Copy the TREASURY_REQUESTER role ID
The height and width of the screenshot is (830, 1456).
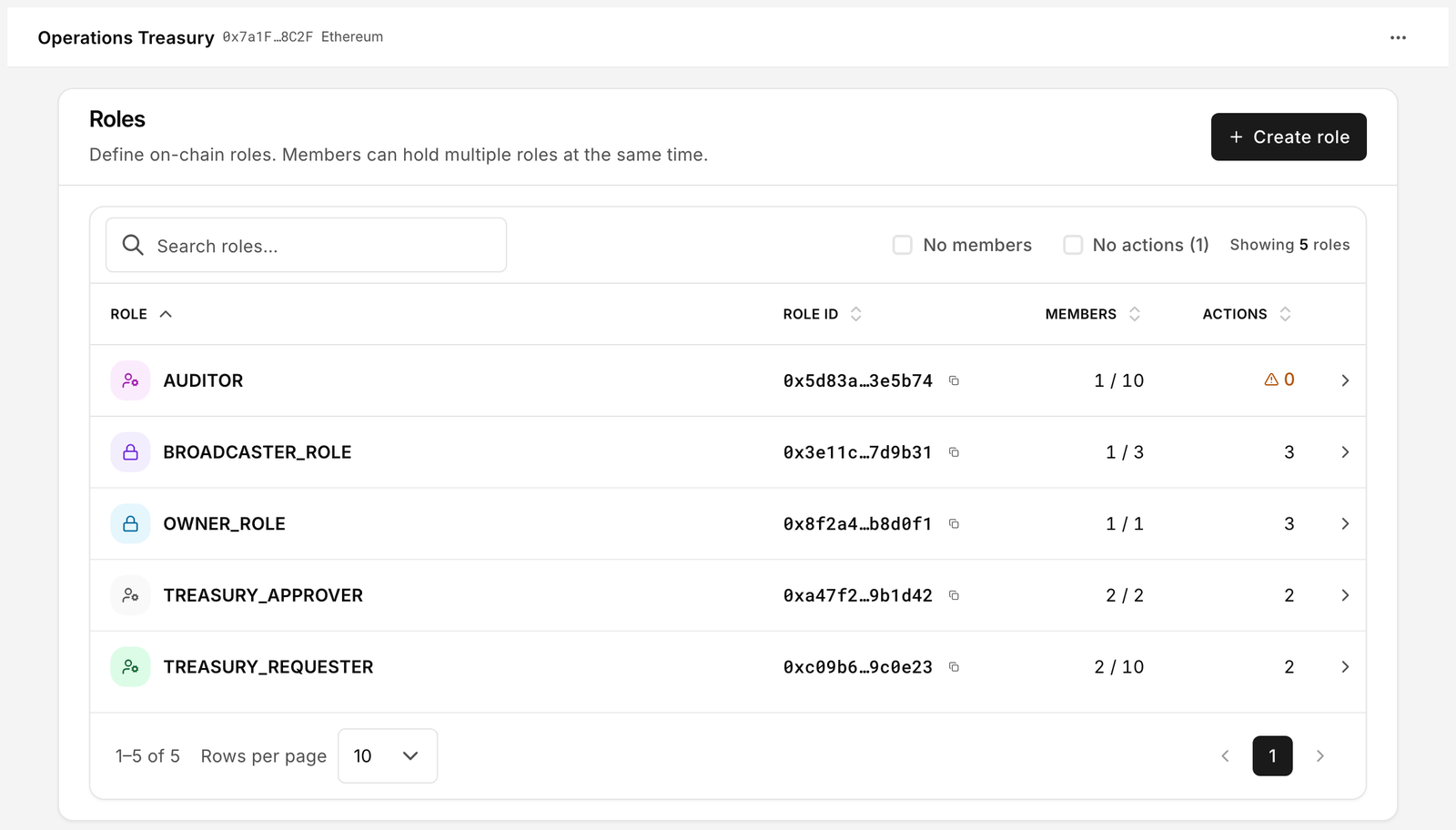954,667
